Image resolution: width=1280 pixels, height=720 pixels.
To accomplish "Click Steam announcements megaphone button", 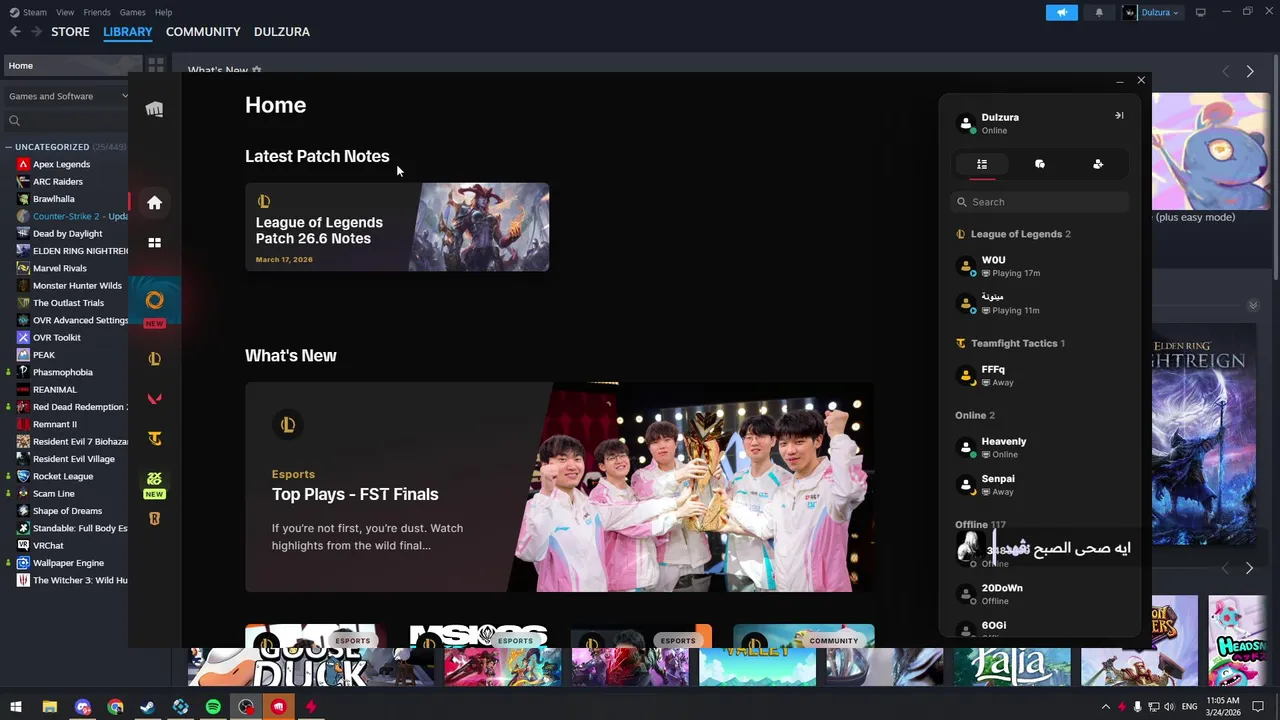I will coord(1062,12).
